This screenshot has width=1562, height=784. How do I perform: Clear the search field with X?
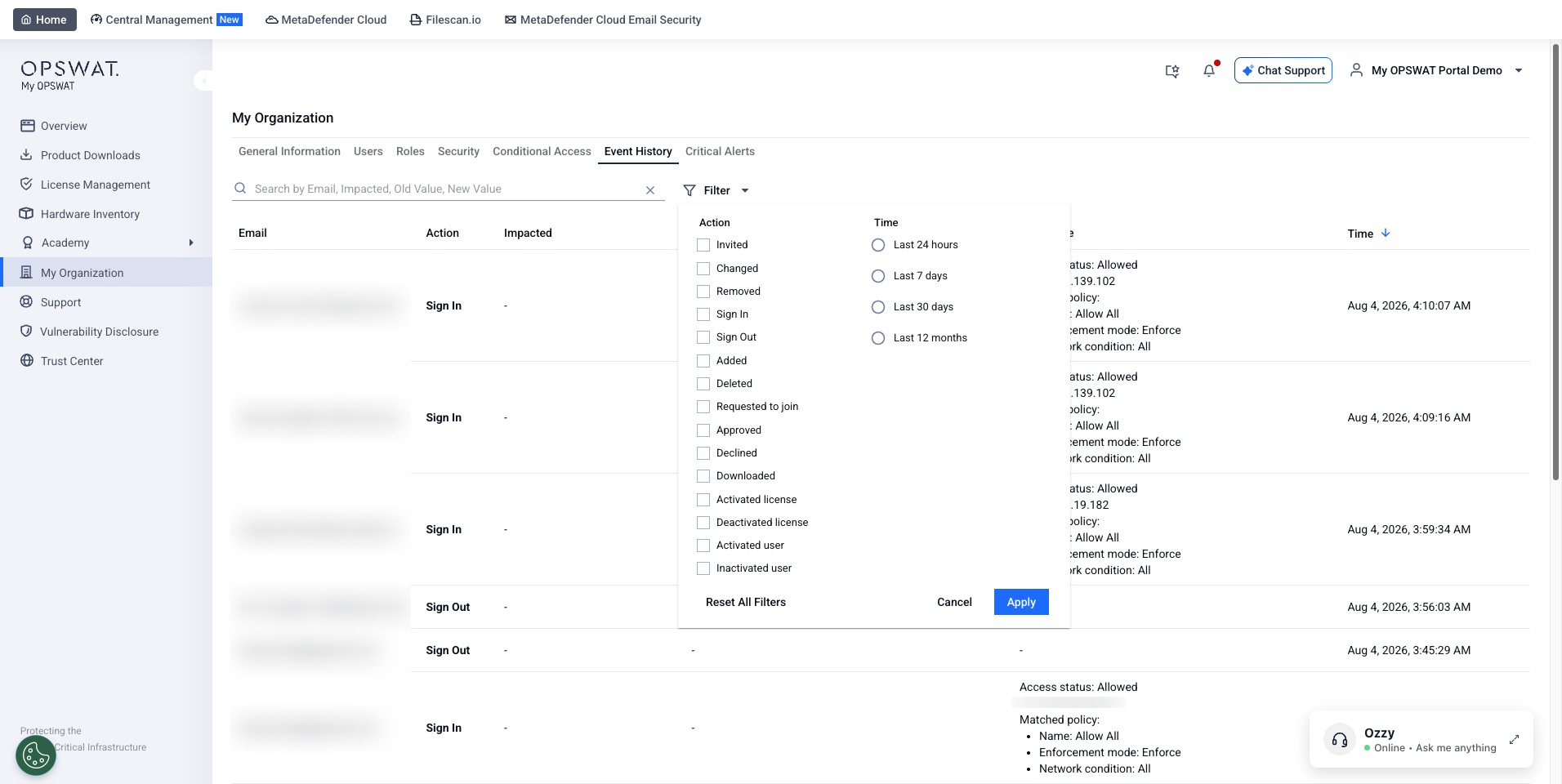tap(650, 190)
